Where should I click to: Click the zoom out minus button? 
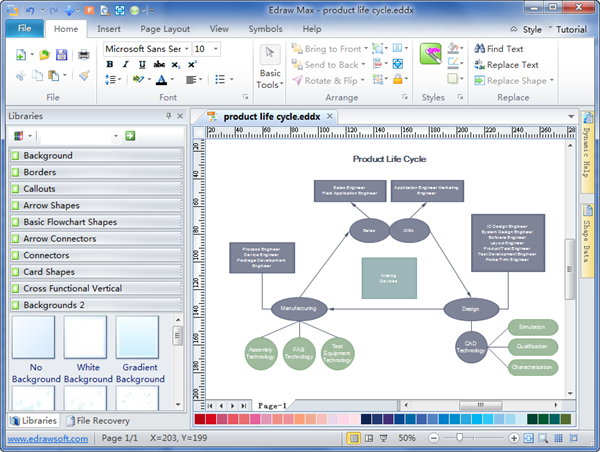click(432, 438)
